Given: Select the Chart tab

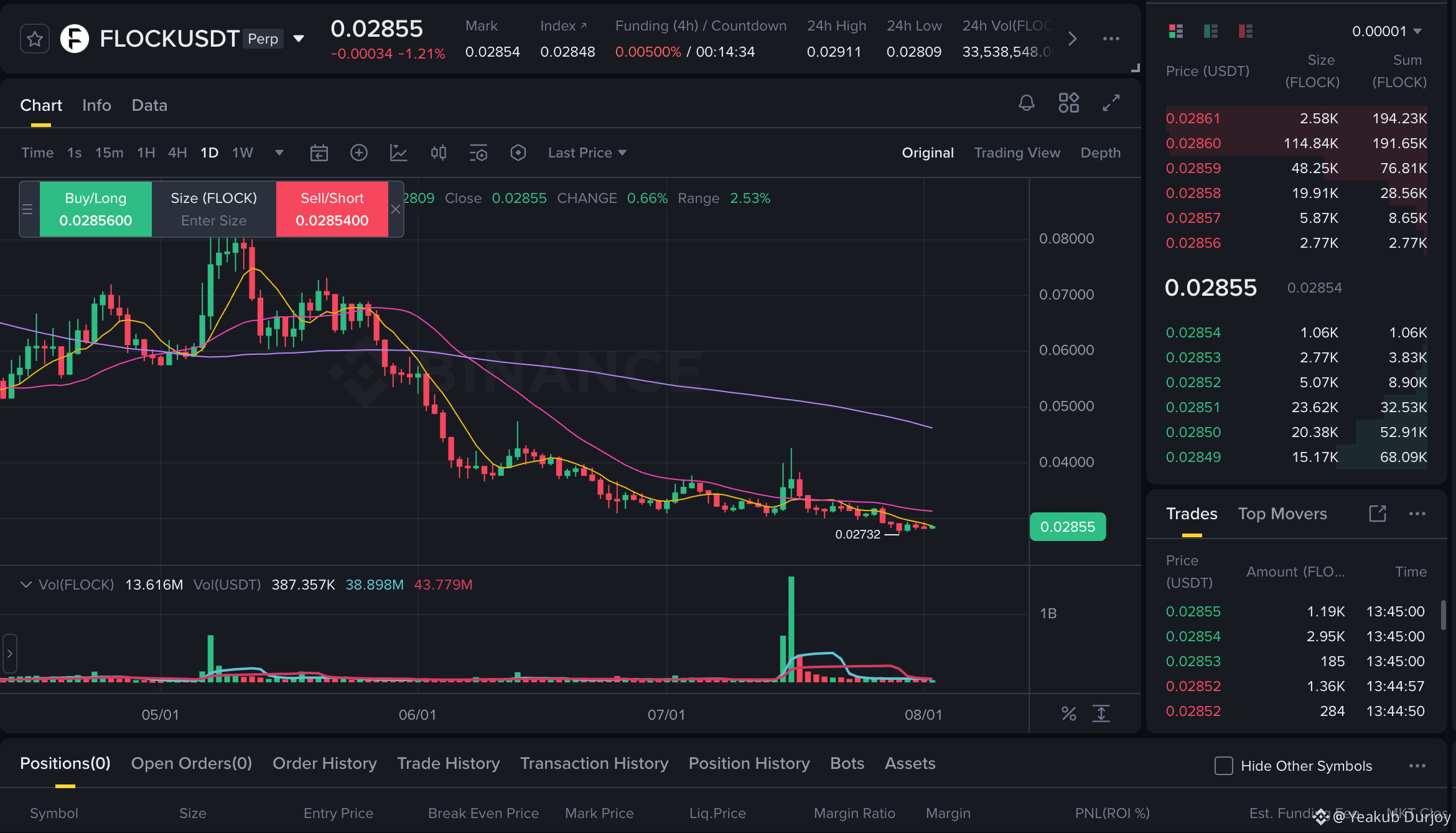Looking at the screenshot, I should 41,105.
